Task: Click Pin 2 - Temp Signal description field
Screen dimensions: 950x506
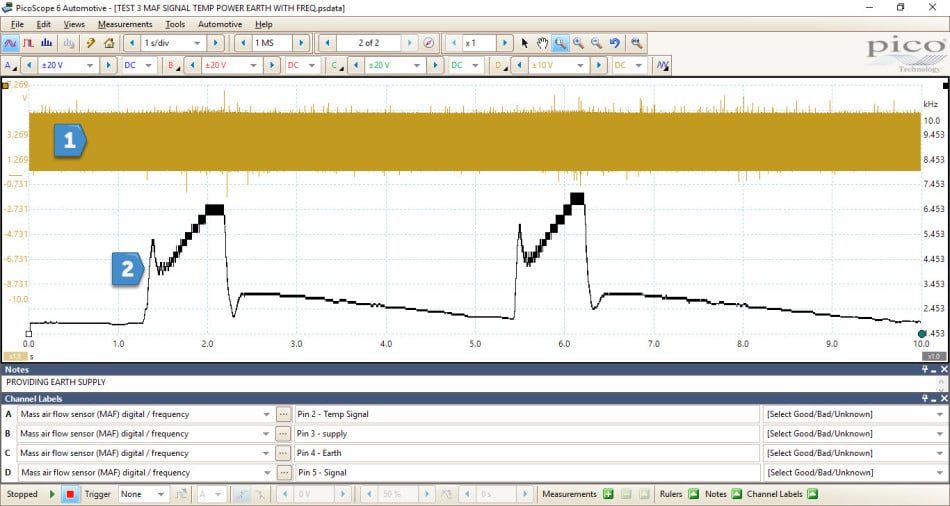Action: coord(527,414)
